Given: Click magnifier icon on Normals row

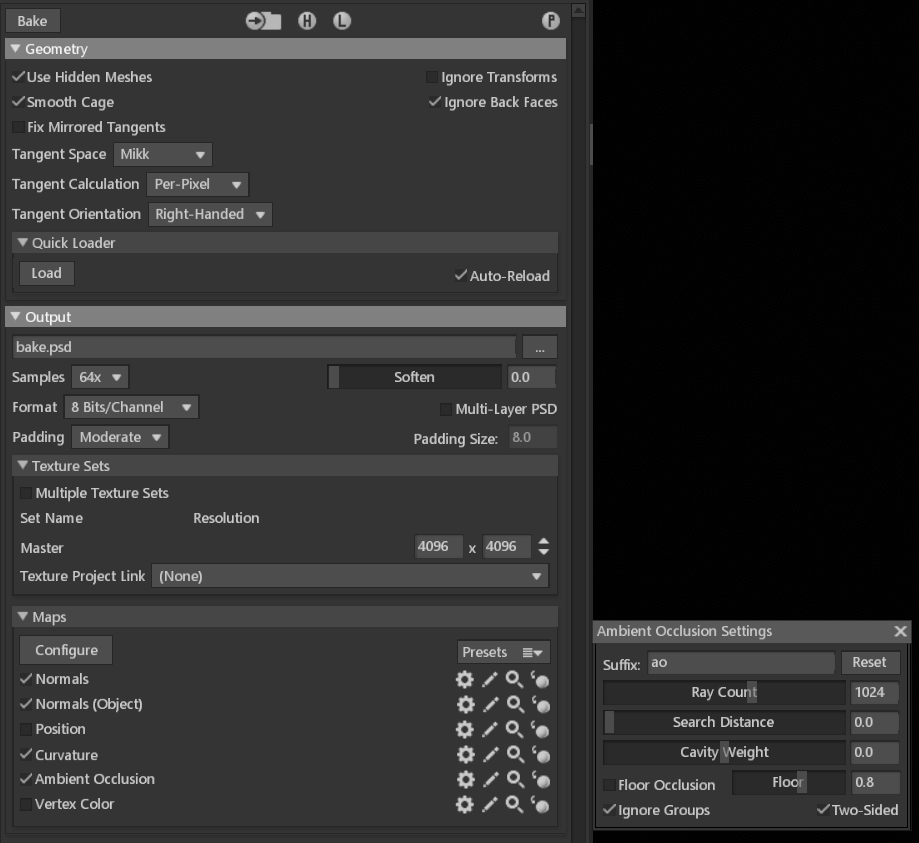Looking at the screenshot, I should coord(515,679).
